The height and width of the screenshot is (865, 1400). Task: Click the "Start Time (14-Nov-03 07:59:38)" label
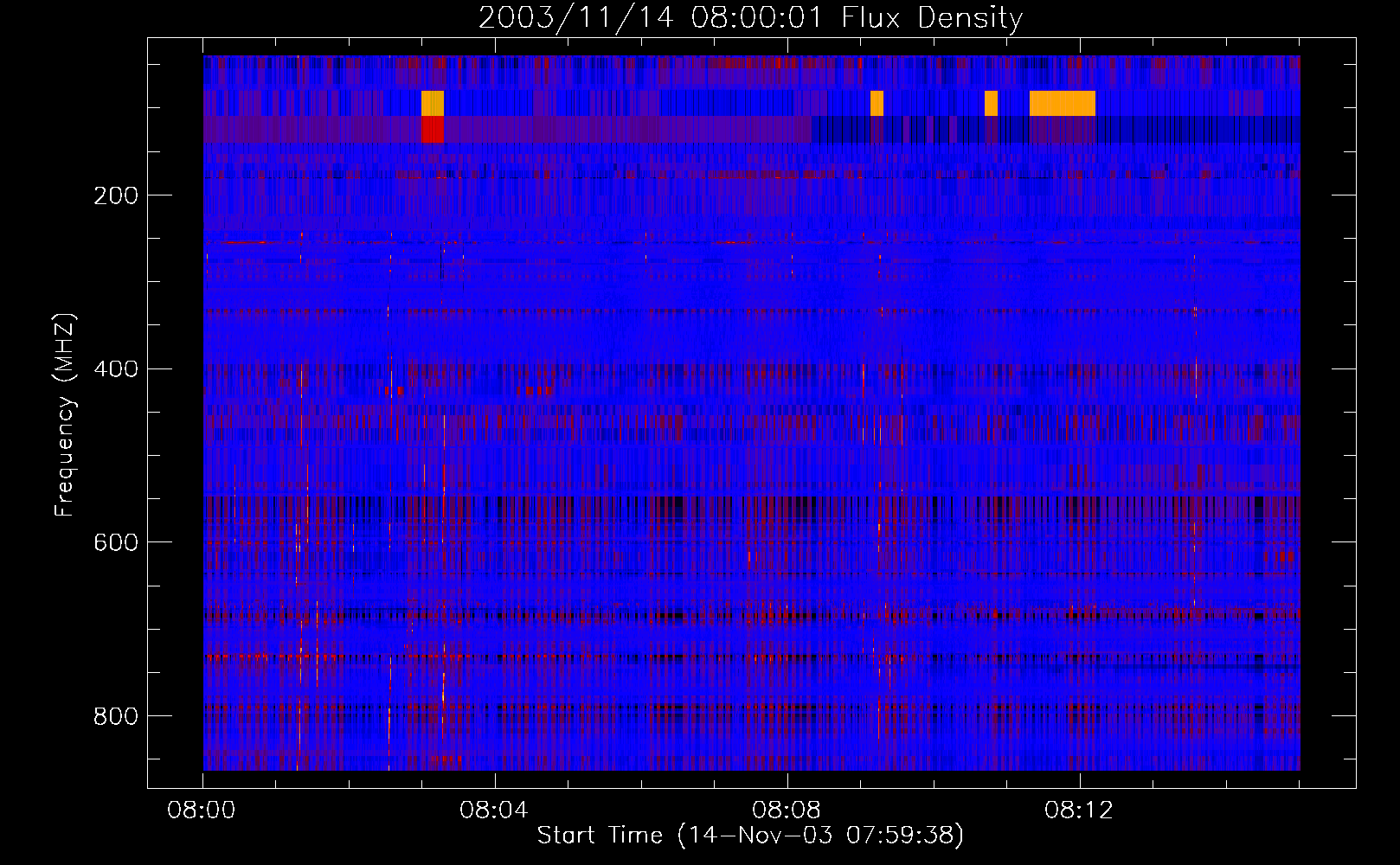click(750, 836)
